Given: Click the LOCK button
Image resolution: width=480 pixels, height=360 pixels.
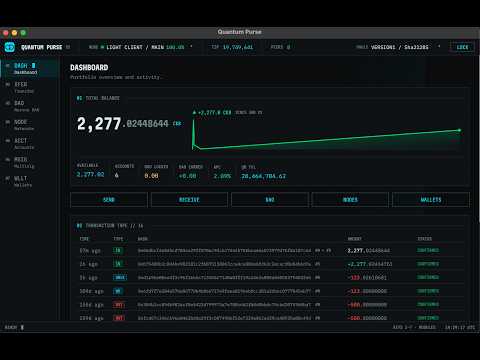Looking at the screenshot, I should tap(462, 47).
